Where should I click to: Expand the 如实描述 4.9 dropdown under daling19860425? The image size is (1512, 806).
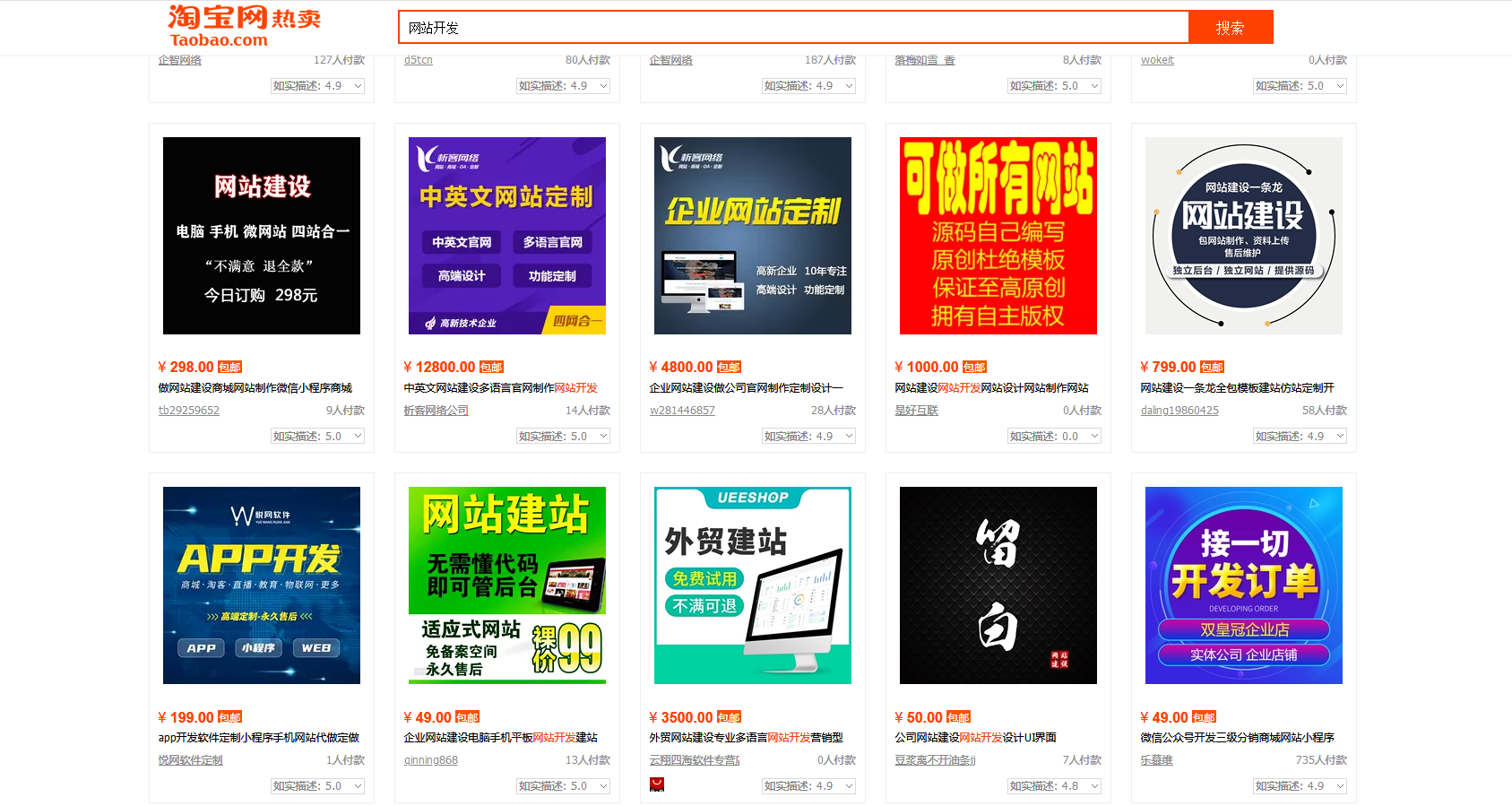[1300, 437]
